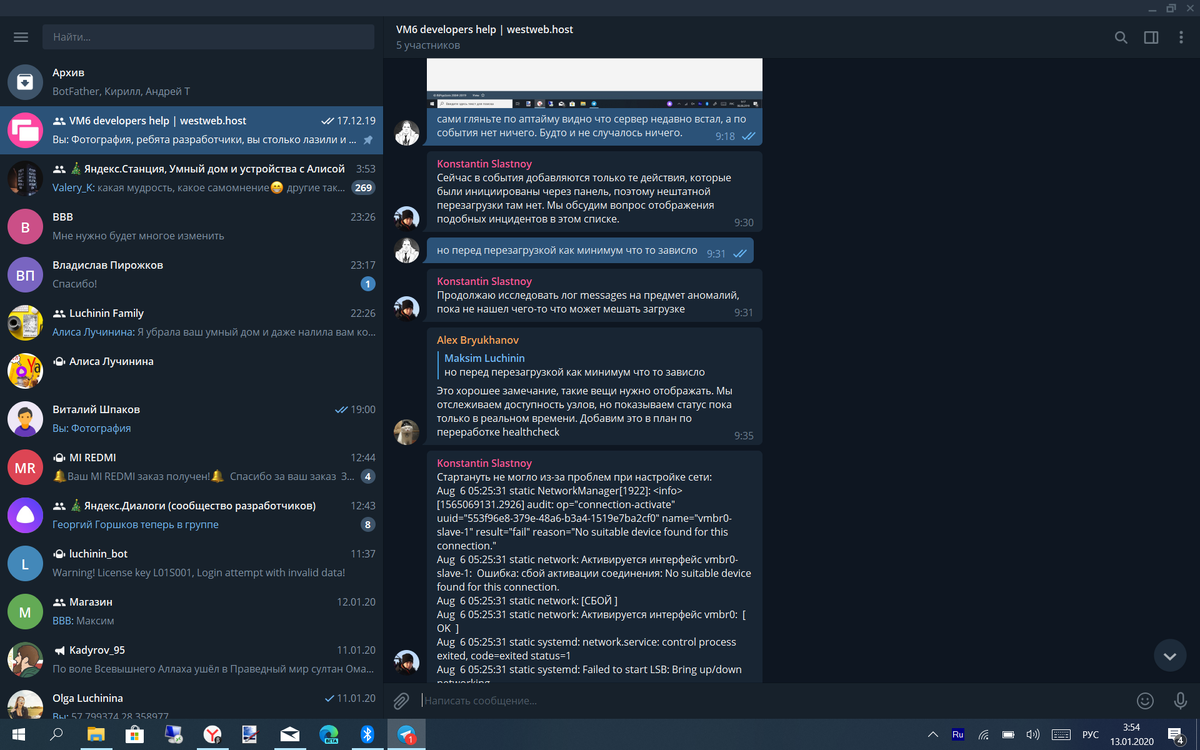Open Яндекс.Диалоги developers community chat

point(192,514)
